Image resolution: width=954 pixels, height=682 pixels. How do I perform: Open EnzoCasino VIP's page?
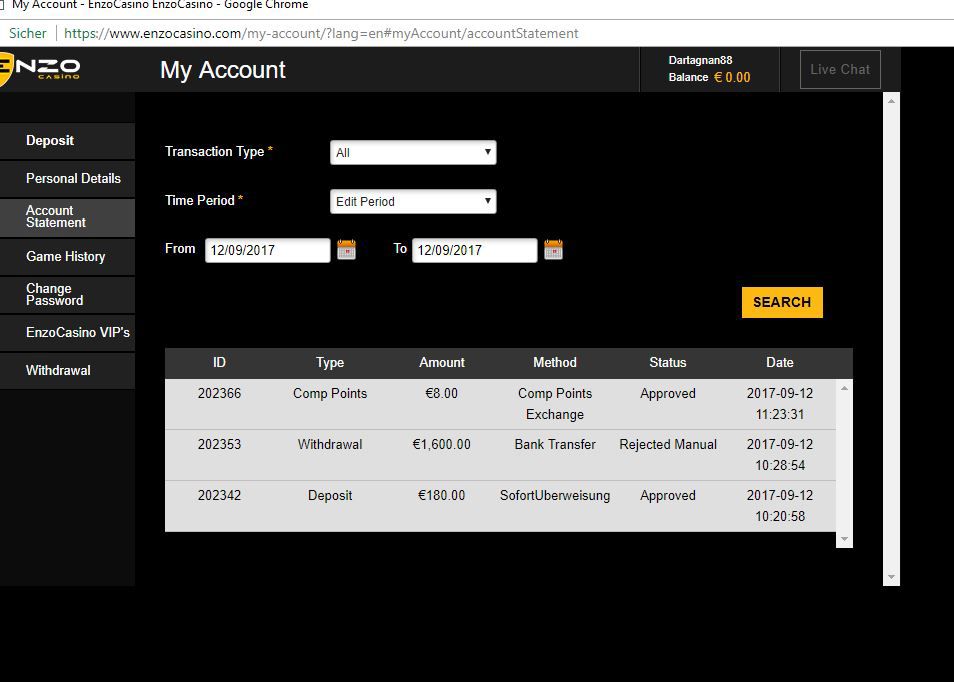(x=67, y=333)
